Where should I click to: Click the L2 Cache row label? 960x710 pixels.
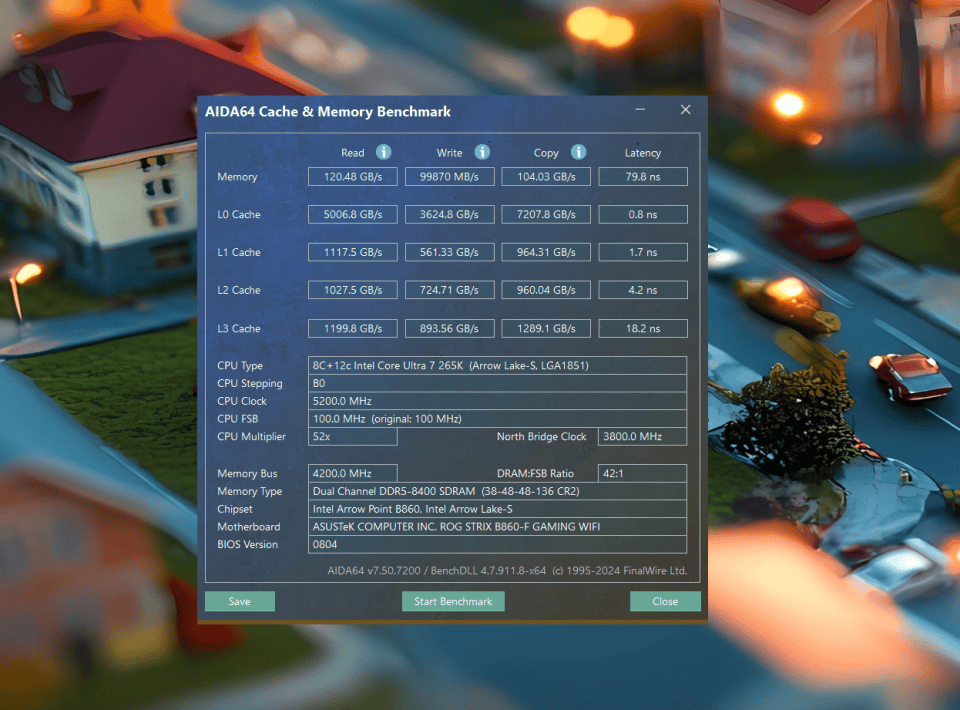click(239, 290)
